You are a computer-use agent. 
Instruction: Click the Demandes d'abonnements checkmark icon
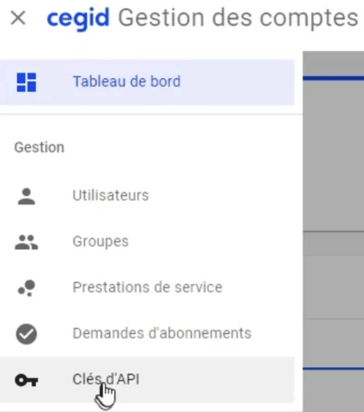26,334
